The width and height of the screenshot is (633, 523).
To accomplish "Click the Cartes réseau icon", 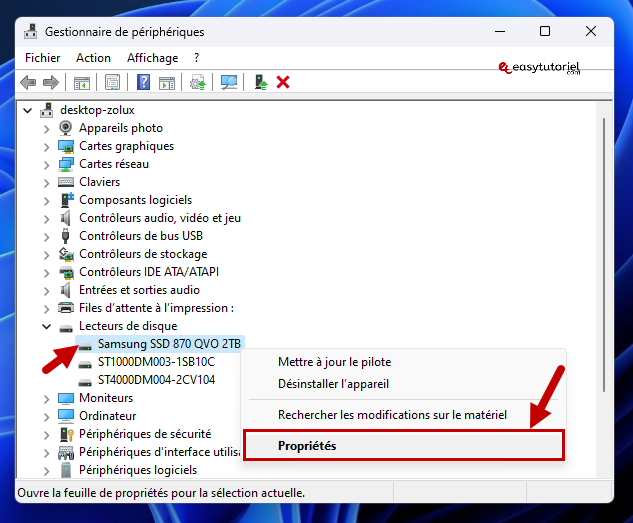I will click(x=66, y=164).
